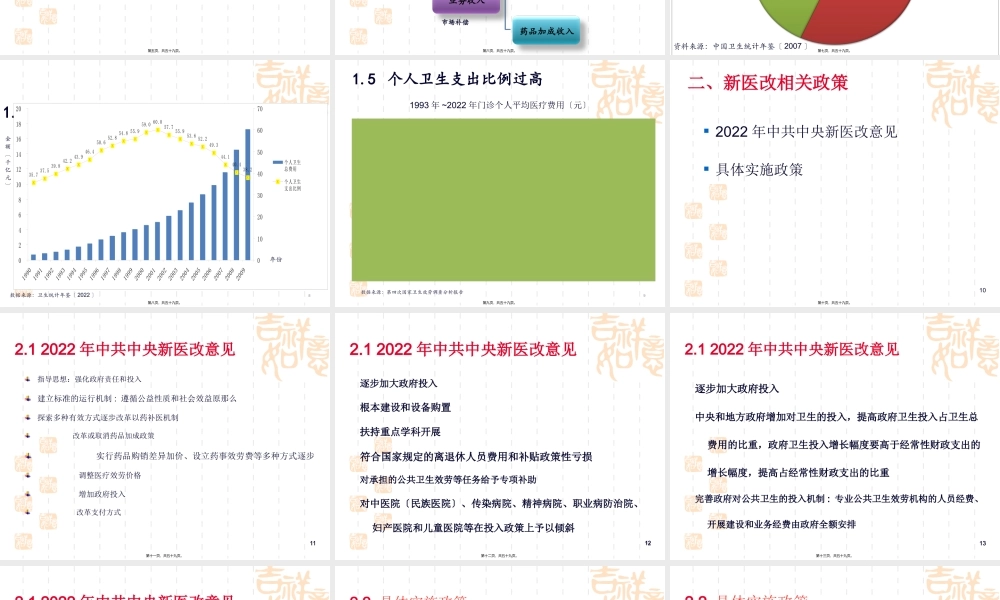Click the diamond marker before 改革支付方式
Screen dimensions: 1000x600
pos(27,511)
